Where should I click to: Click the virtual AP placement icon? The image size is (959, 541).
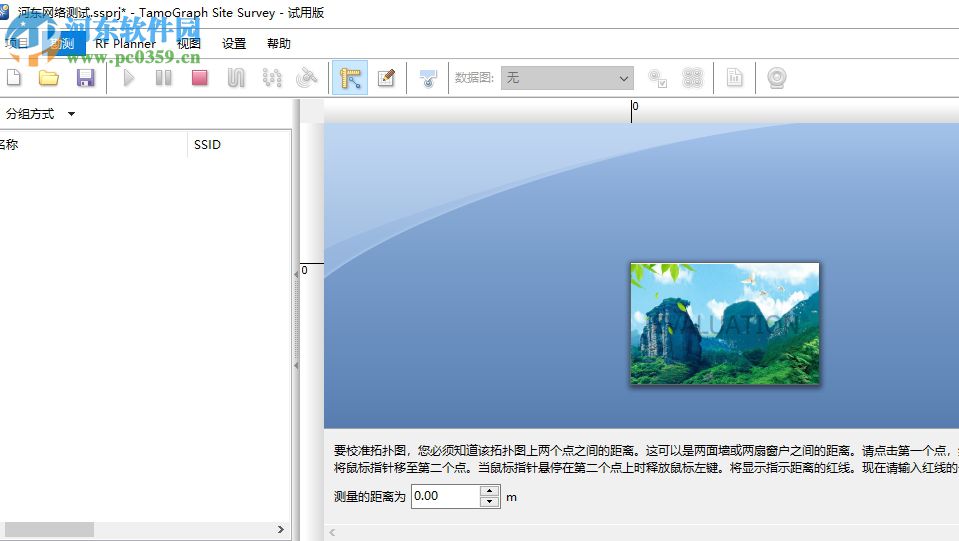[428, 78]
